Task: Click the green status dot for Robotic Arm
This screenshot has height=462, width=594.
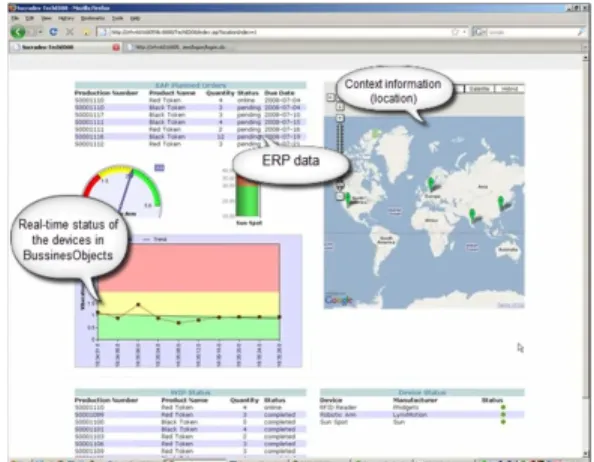Action: click(x=503, y=415)
